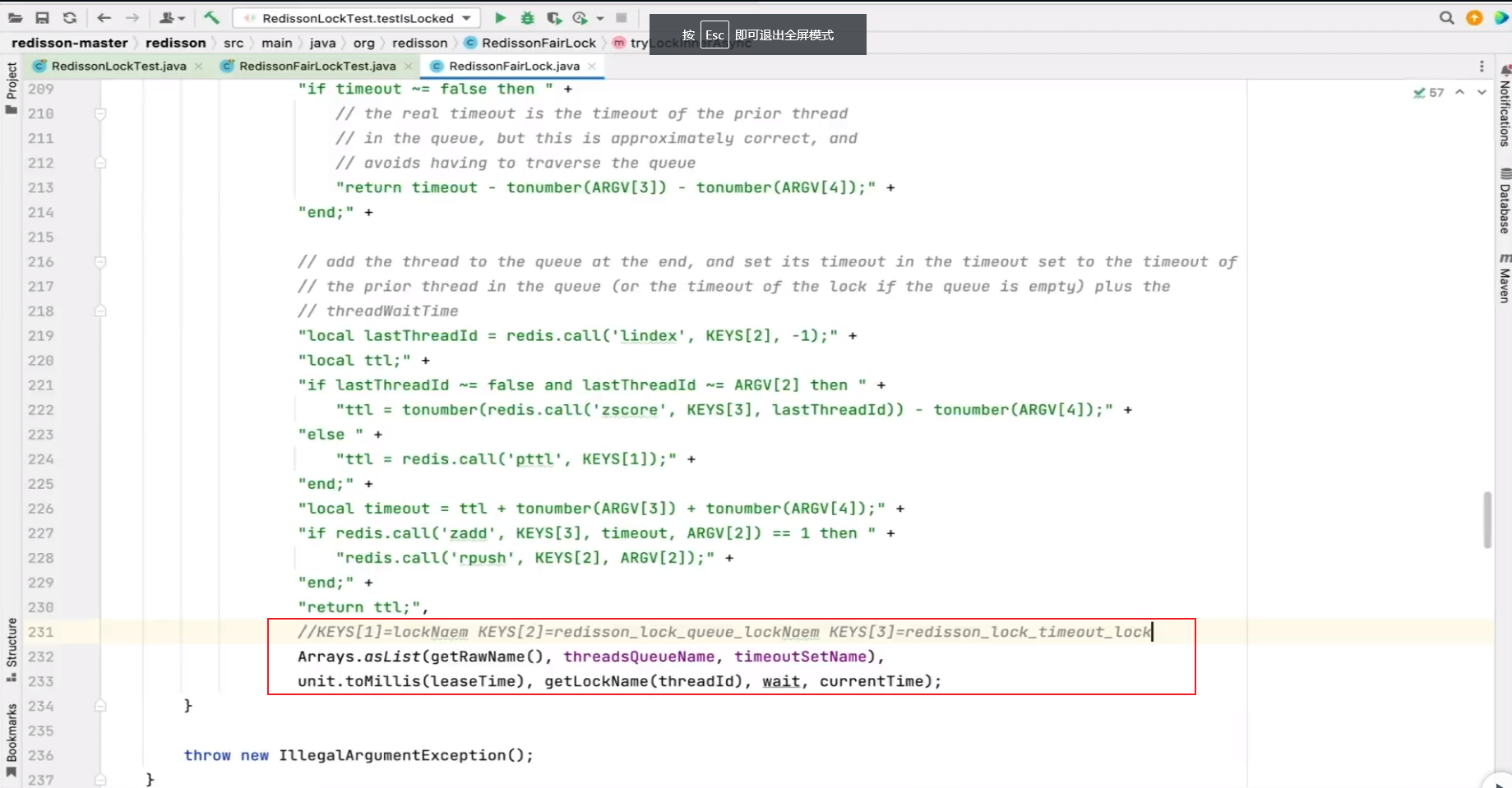This screenshot has width=1512, height=788.
Task: Stop the running process
Action: tap(622, 17)
